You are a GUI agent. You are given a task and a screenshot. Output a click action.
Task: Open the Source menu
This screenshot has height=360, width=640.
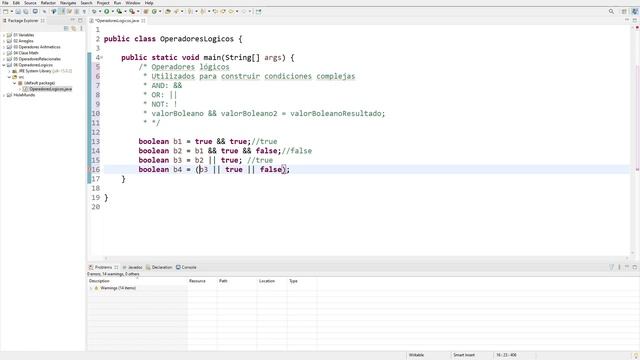pyautogui.click(x=30, y=3)
